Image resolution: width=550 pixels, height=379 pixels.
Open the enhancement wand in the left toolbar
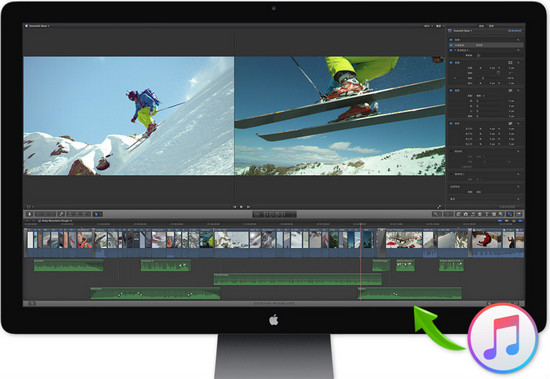pyautogui.click(x=61, y=214)
